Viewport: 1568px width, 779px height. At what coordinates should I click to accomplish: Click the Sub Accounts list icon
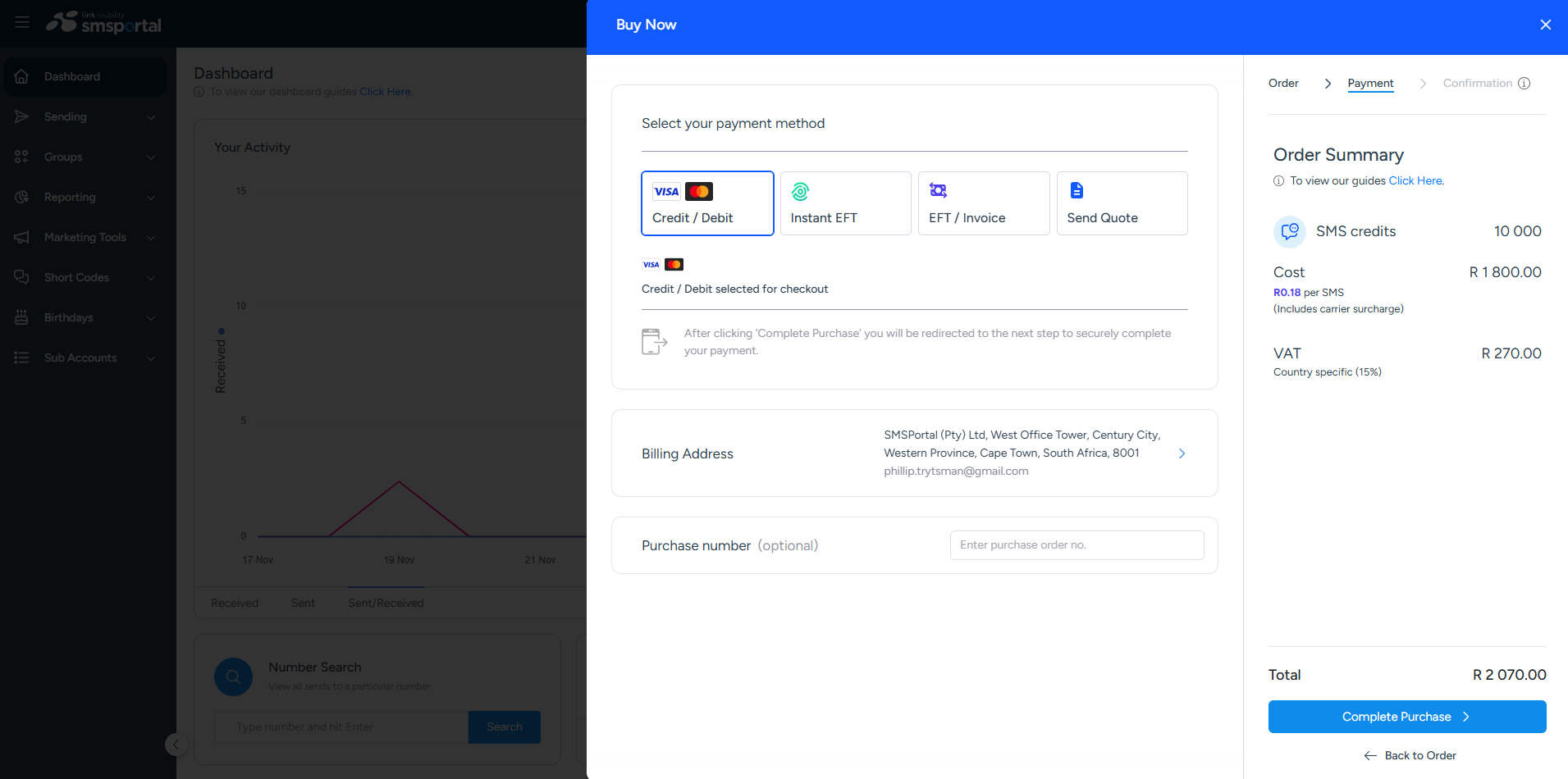coord(22,358)
